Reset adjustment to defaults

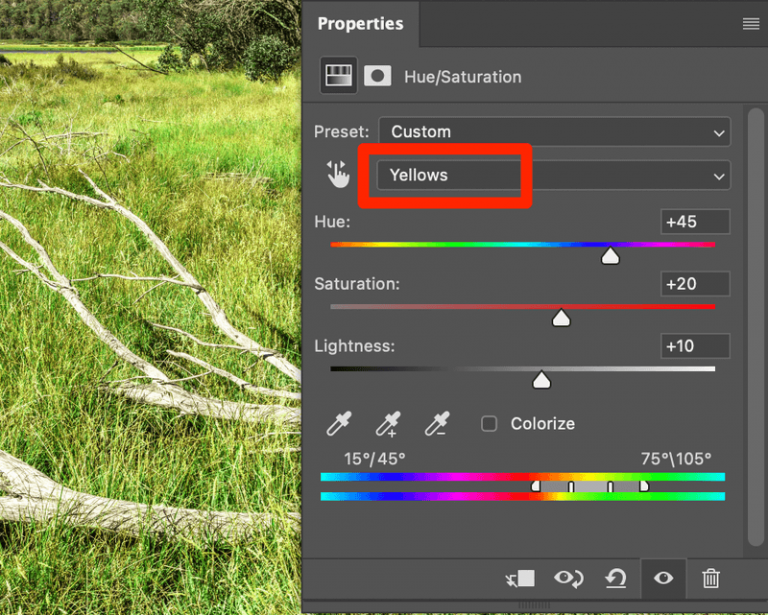616,578
